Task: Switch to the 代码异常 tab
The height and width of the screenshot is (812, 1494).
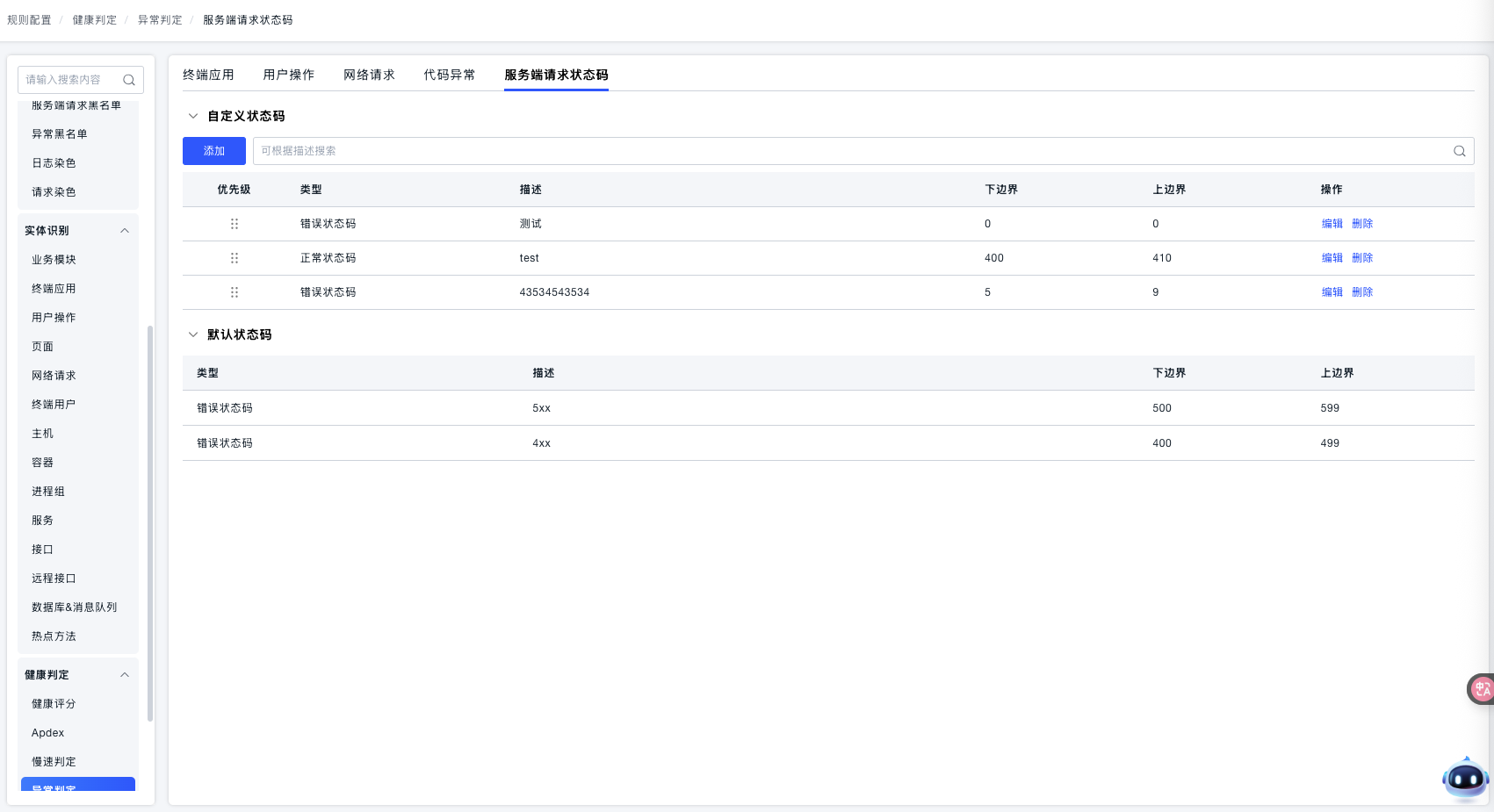Action: point(449,75)
